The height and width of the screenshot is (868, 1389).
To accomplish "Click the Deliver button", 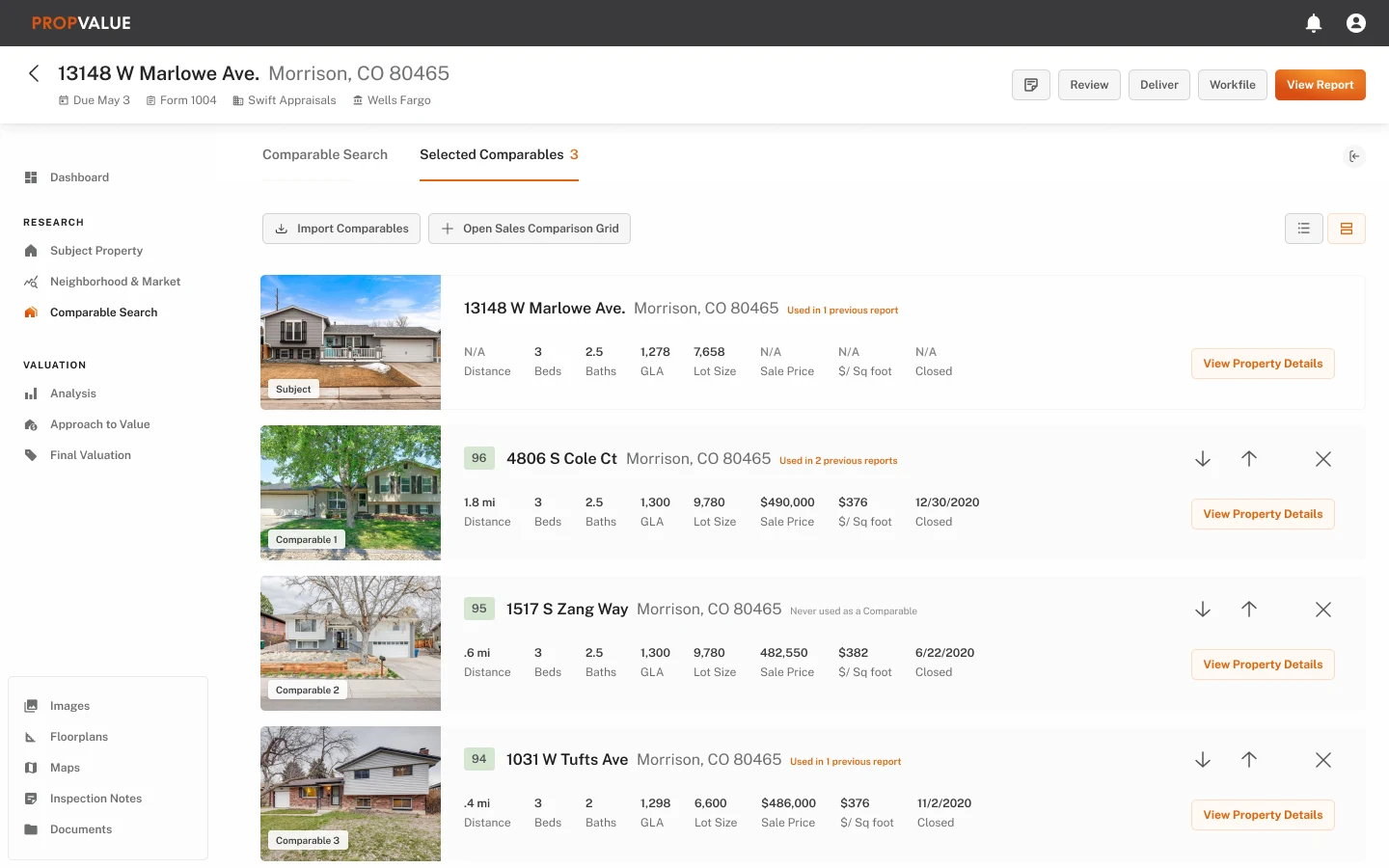I will click(1159, 85).
